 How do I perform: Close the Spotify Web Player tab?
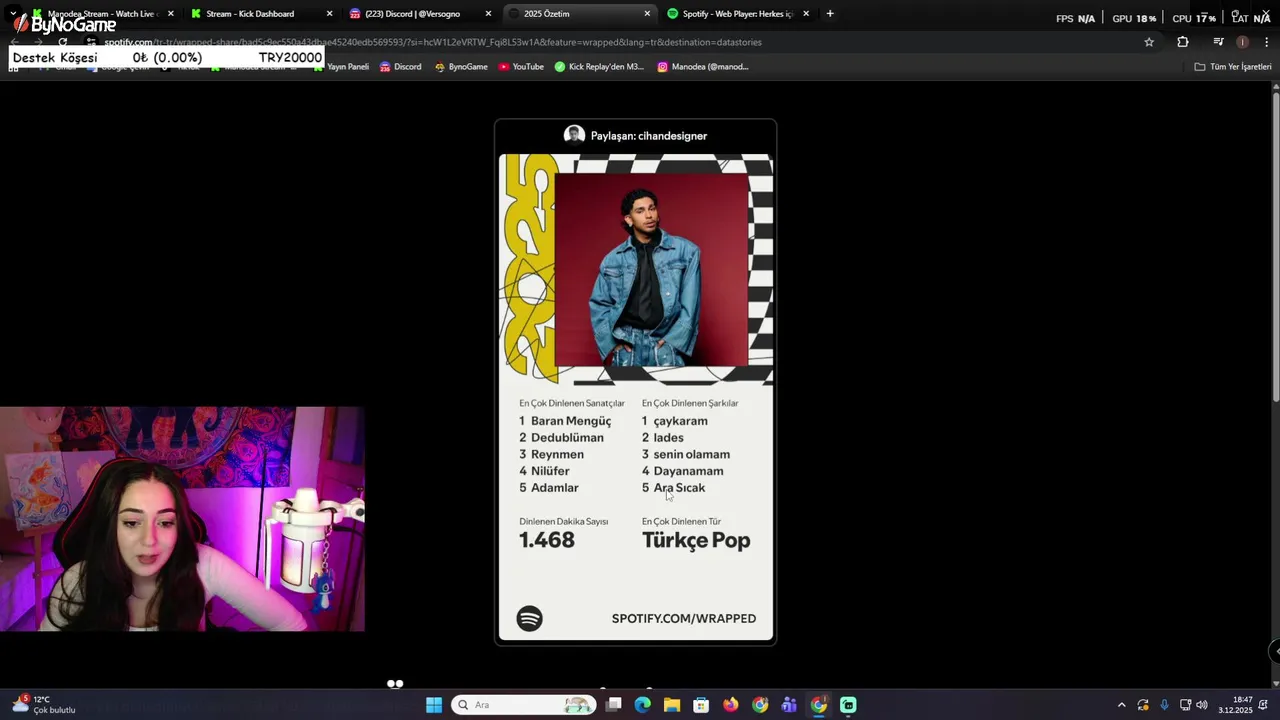(x=806, y=14)
